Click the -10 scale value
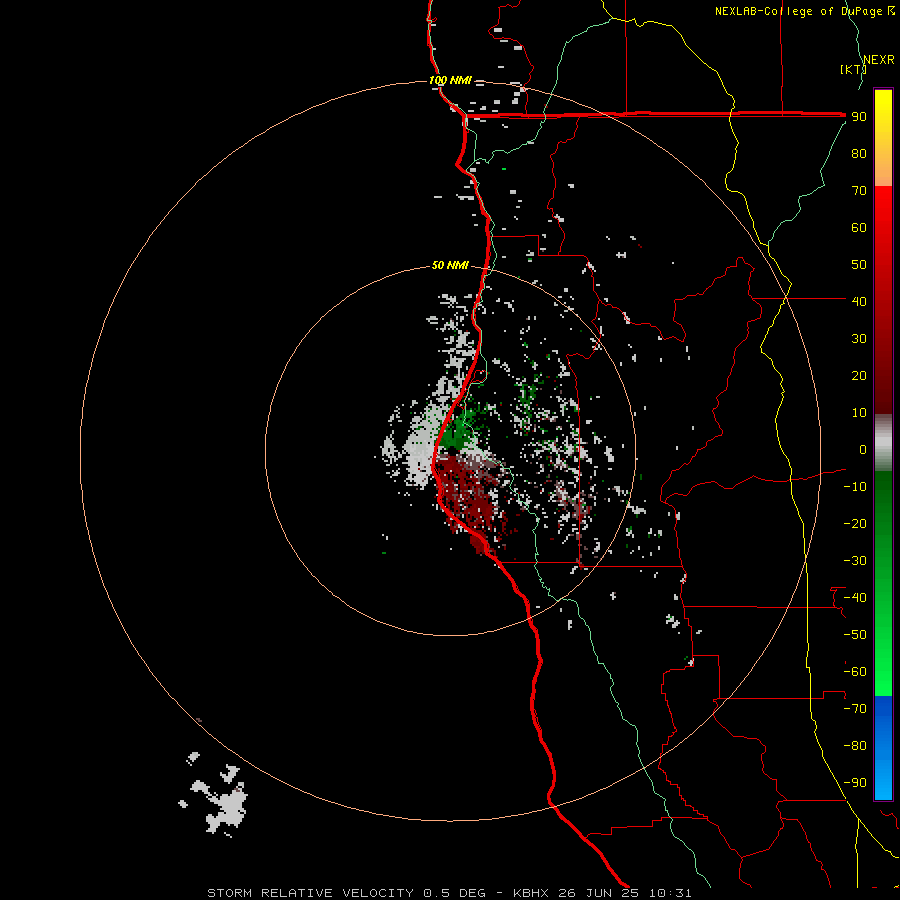This screenshot has width=900, height=900. (x=855, y=487)
